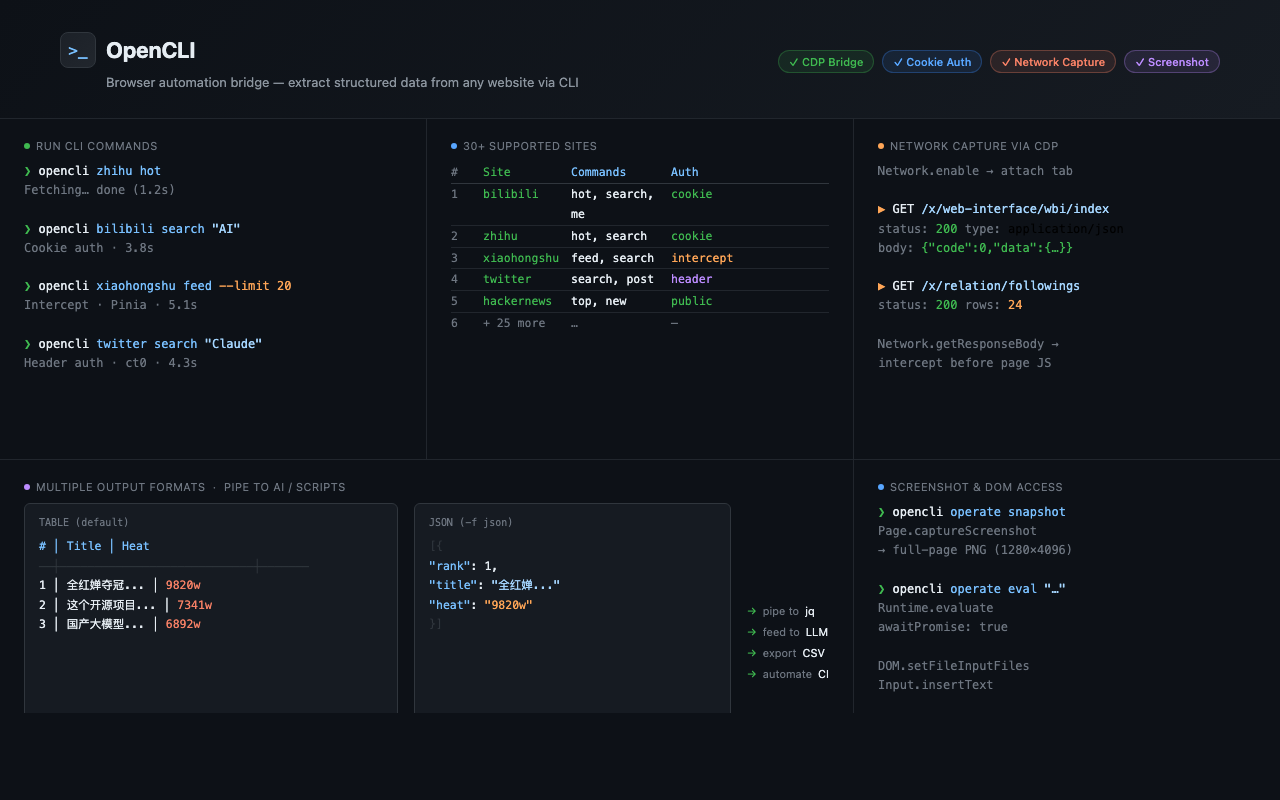1280x800 pixels.
Task: Select the Cookie Auth badge
Action: tap(932, 62)
